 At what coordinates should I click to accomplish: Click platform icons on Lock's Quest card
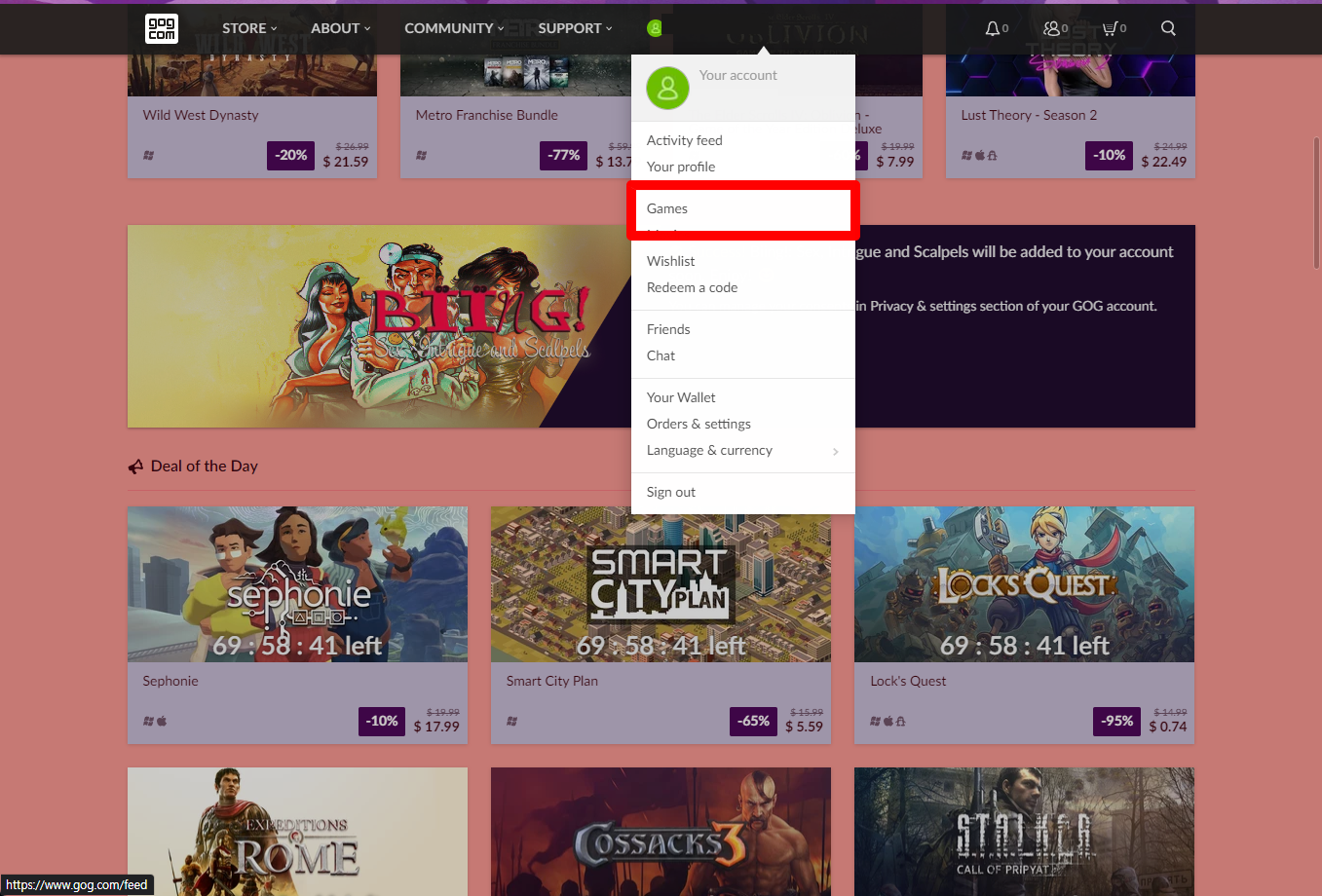tap(888, 721)
